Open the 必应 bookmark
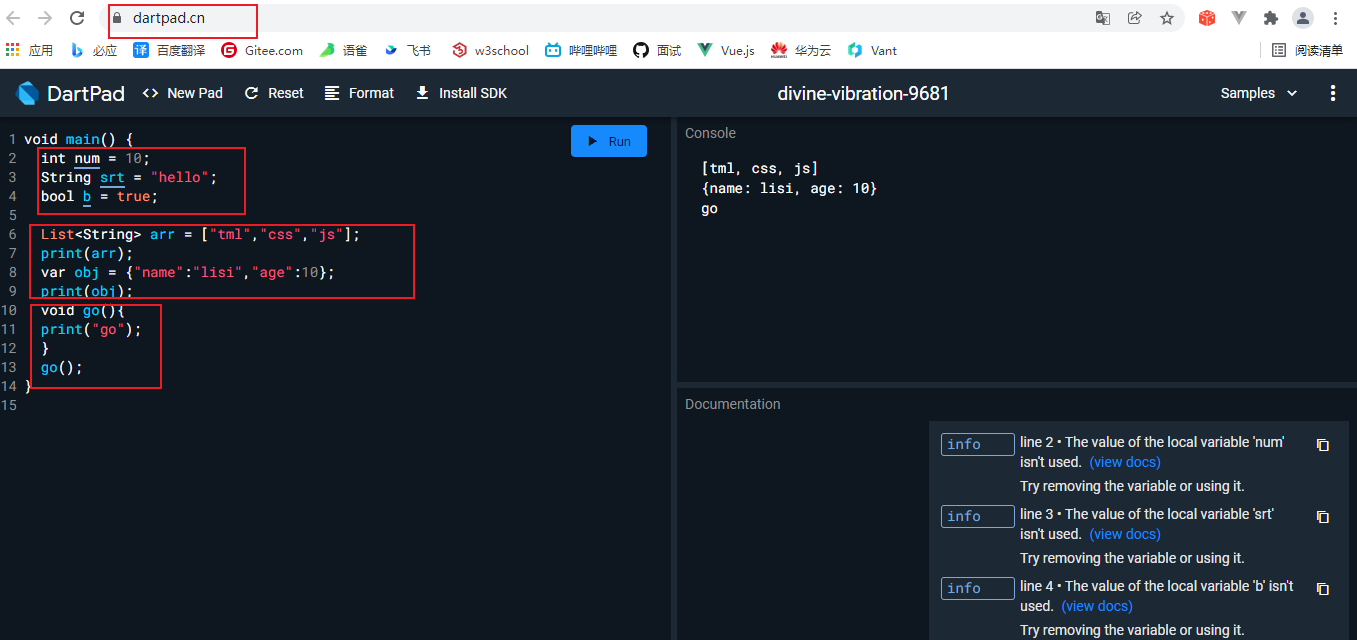1357x640 pixels. coord(93,50)
